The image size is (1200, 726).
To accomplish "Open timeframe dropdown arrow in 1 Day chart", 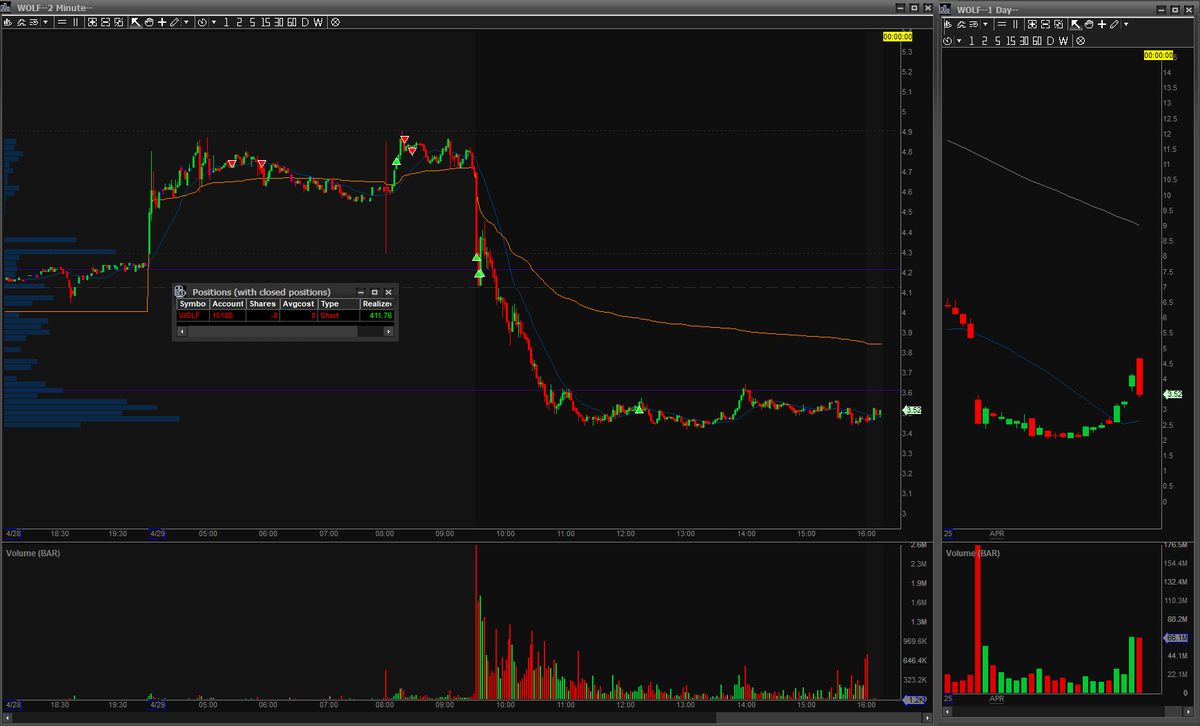I will click(959, 41).
